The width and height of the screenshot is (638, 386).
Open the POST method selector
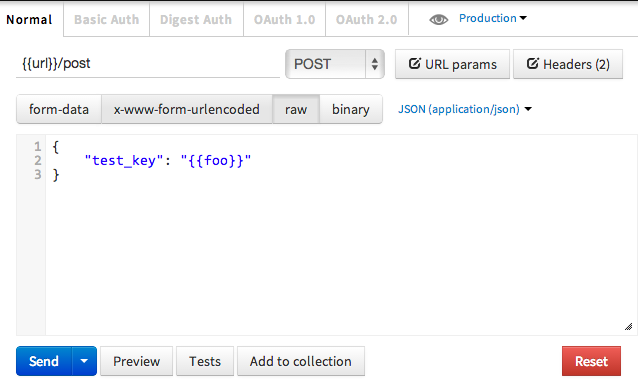335,64
